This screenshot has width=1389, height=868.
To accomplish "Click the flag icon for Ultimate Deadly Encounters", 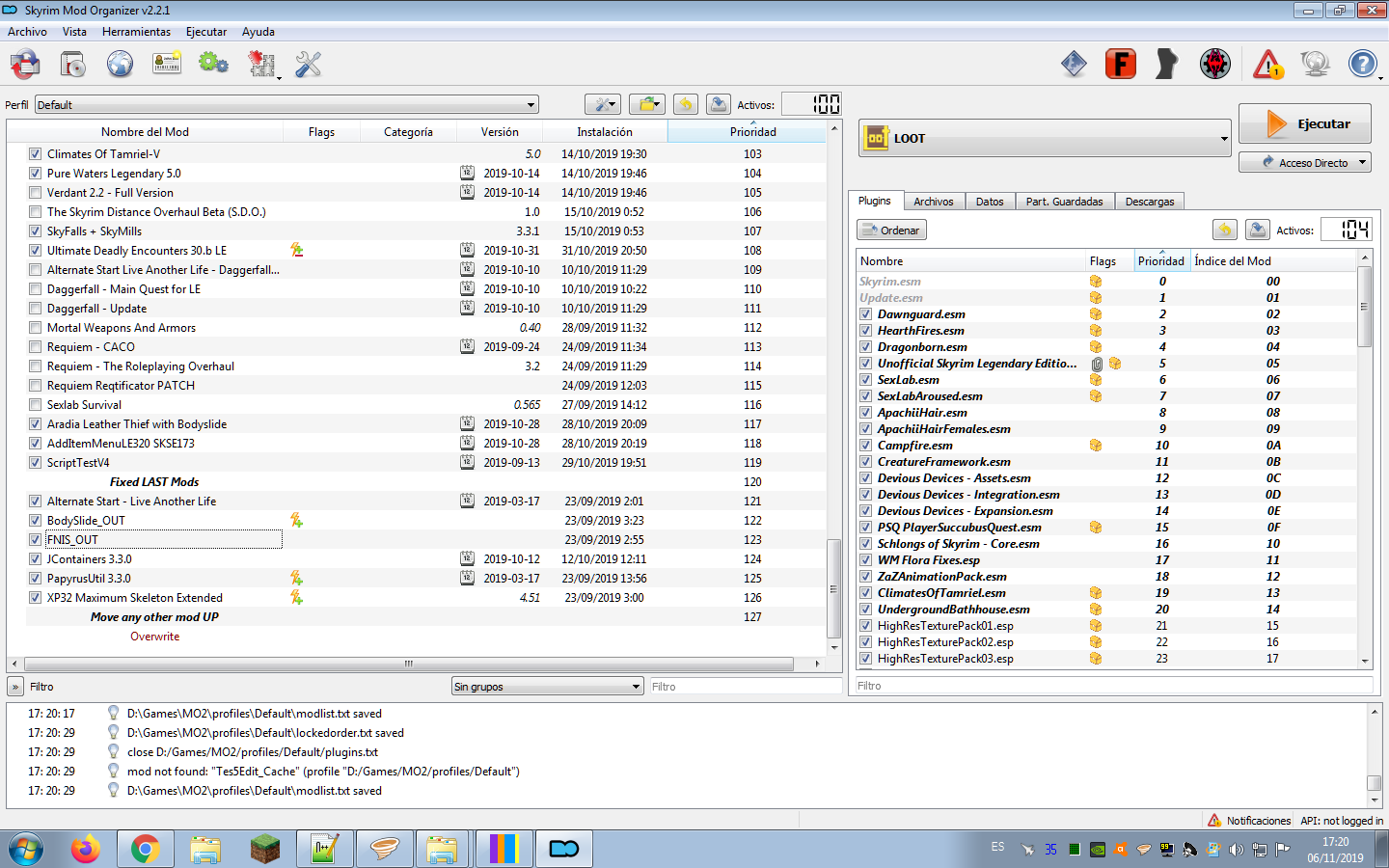I will tap(297, 250).
